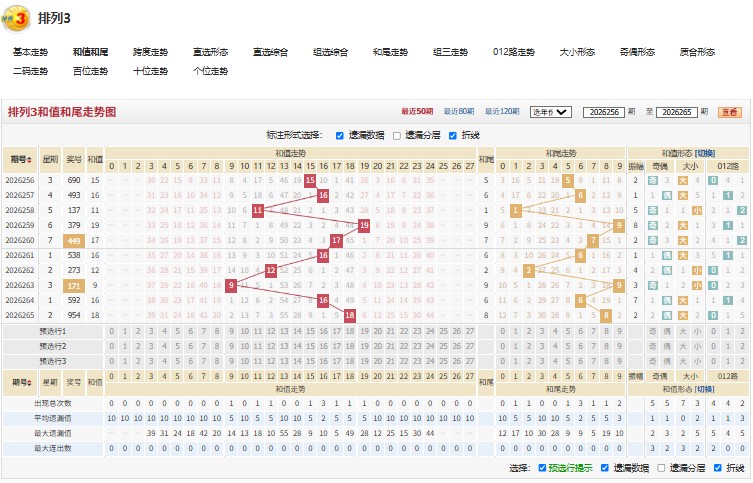Open the 跨度走势 tab

(x=150, y=52)
